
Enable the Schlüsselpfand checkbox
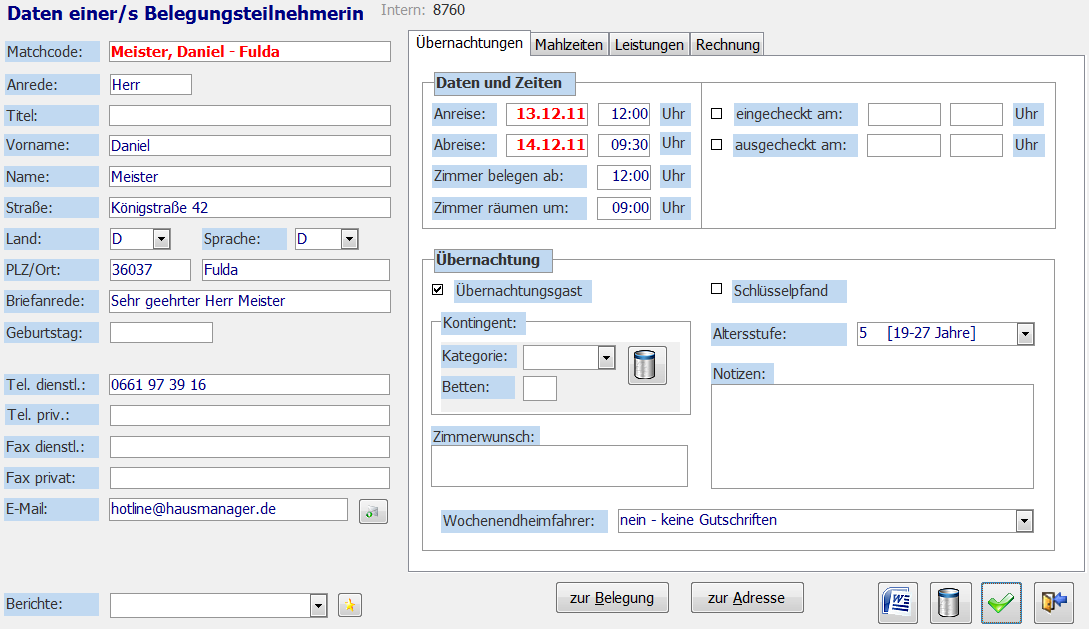[716, 290]
